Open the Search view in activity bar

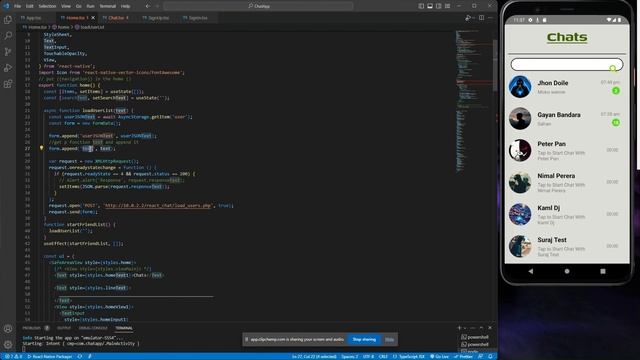pos(8,36)
